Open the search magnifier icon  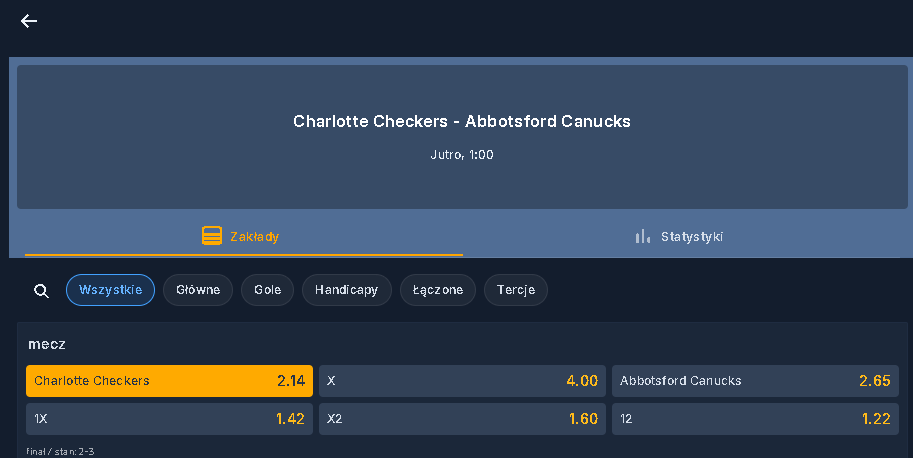click(x=41, y=290)
